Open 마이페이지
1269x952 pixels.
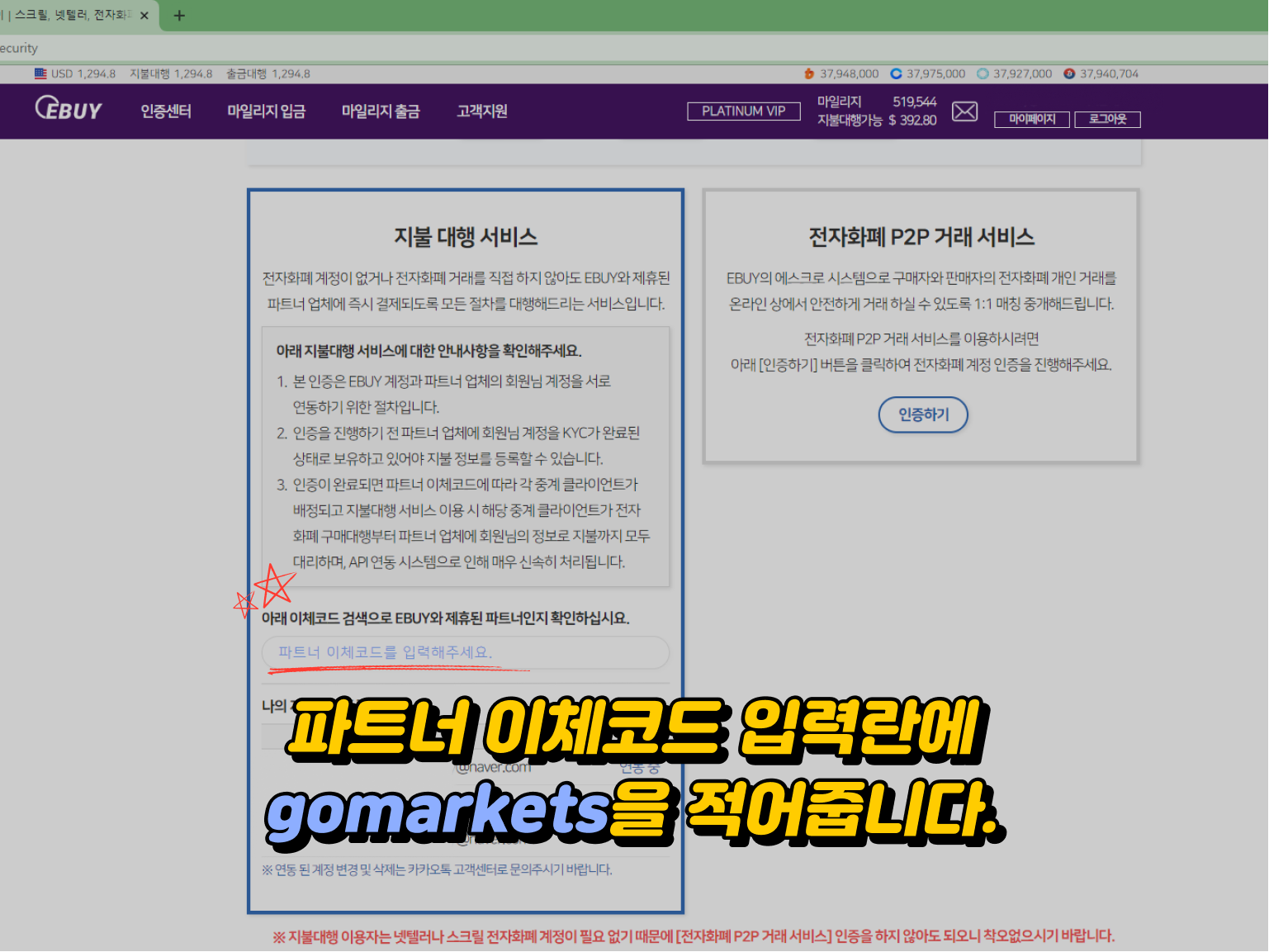point(1032,120)
